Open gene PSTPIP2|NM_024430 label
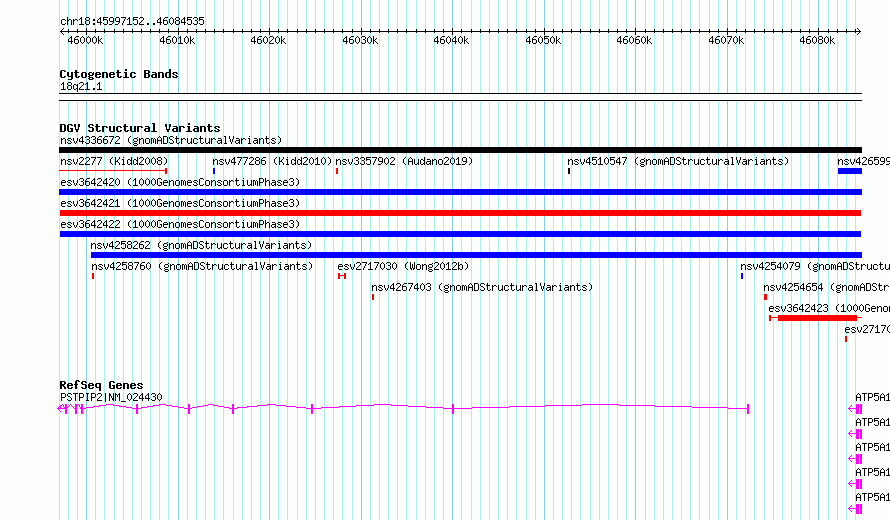 click(111, 397)
